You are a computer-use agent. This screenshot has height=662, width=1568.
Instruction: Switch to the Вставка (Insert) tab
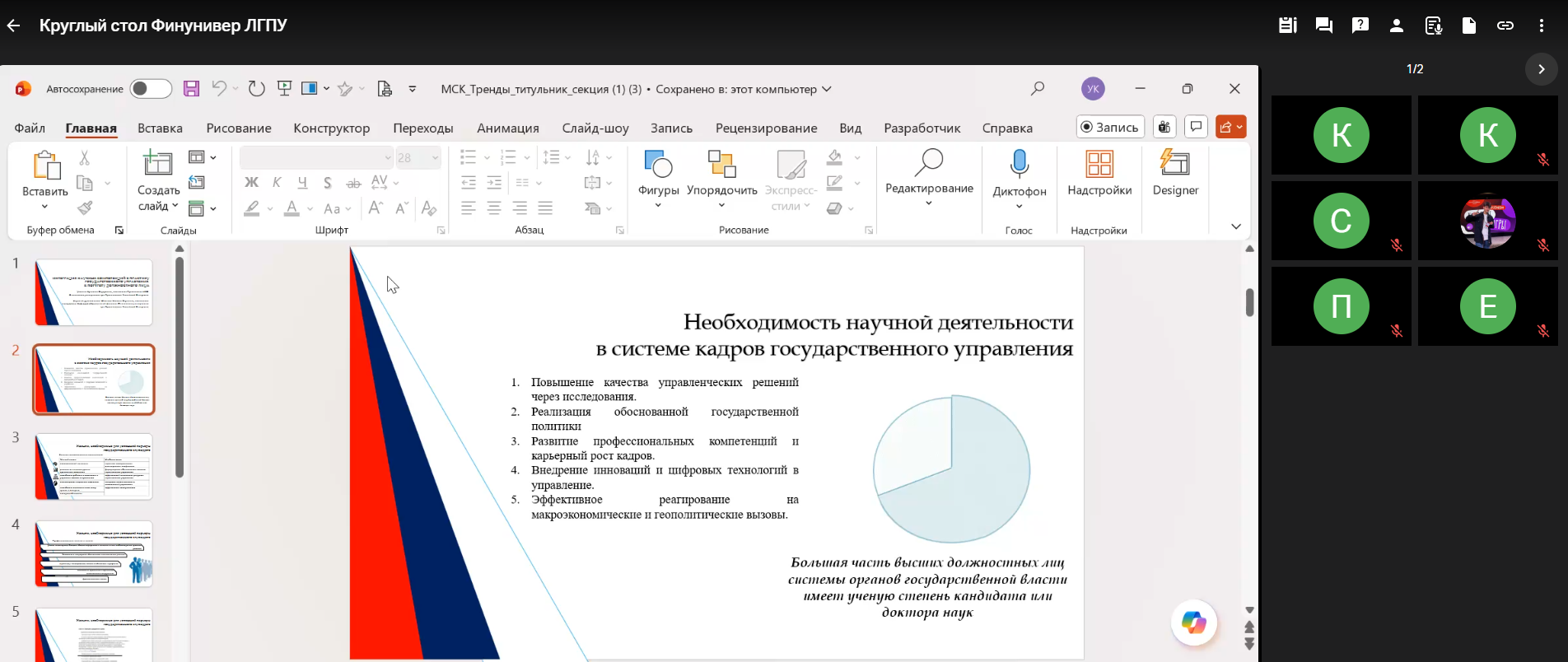[x=160, y=128]
